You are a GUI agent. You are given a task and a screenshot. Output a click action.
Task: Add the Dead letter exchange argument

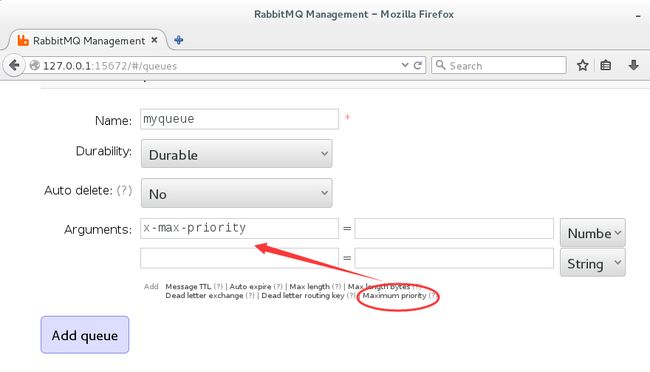204,296
